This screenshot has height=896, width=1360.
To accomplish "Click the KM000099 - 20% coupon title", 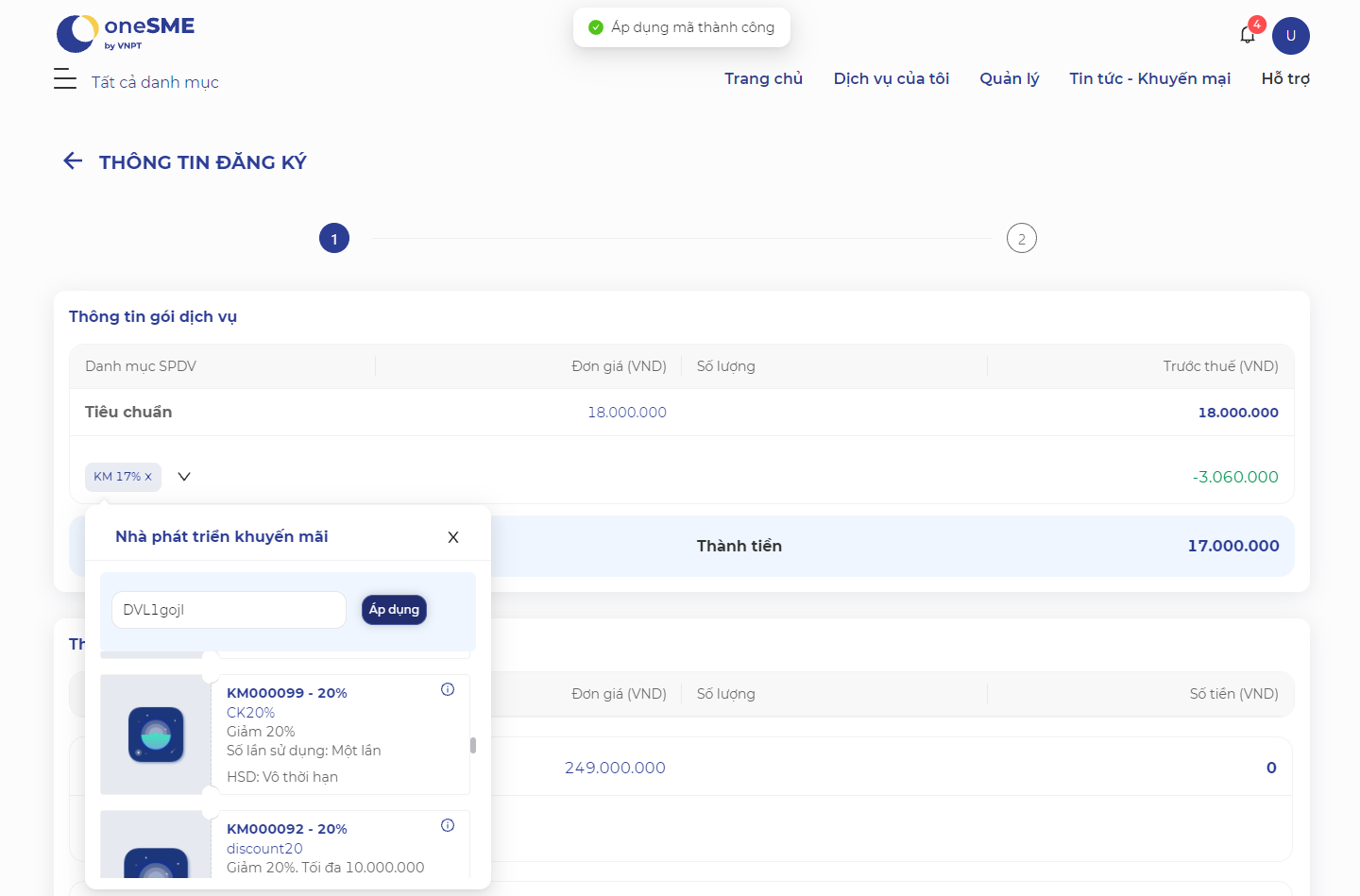I will pyautogui.click(x=287, y=693).
